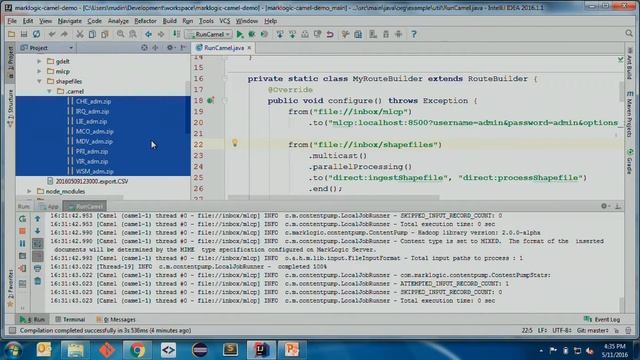
Task: Run RunCamel with the green play button
Action: (x=240, y=34)
